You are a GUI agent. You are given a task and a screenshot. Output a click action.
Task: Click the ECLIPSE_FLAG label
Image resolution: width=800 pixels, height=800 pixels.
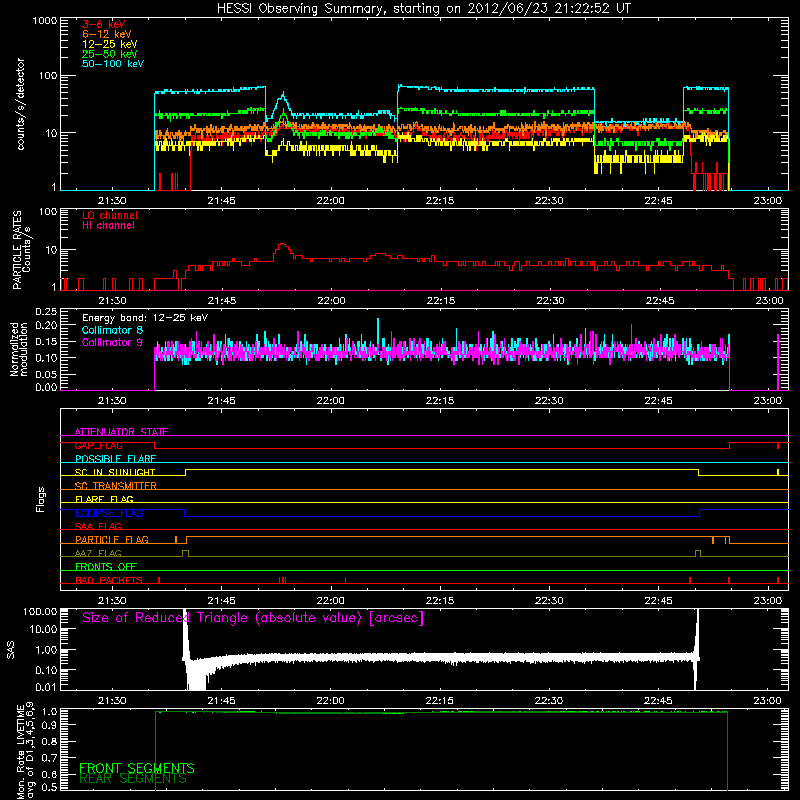[x=109, y=513]
